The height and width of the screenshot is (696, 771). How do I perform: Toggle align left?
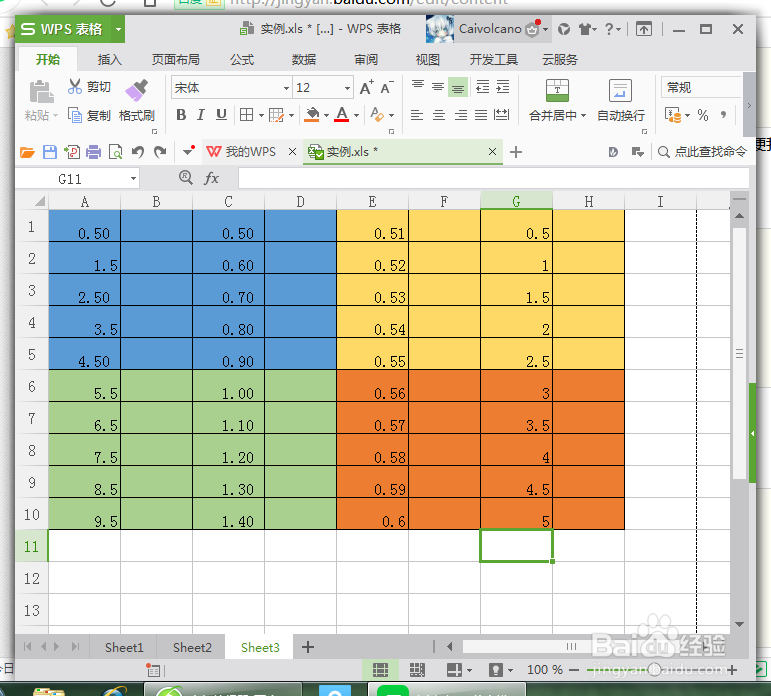417,115
